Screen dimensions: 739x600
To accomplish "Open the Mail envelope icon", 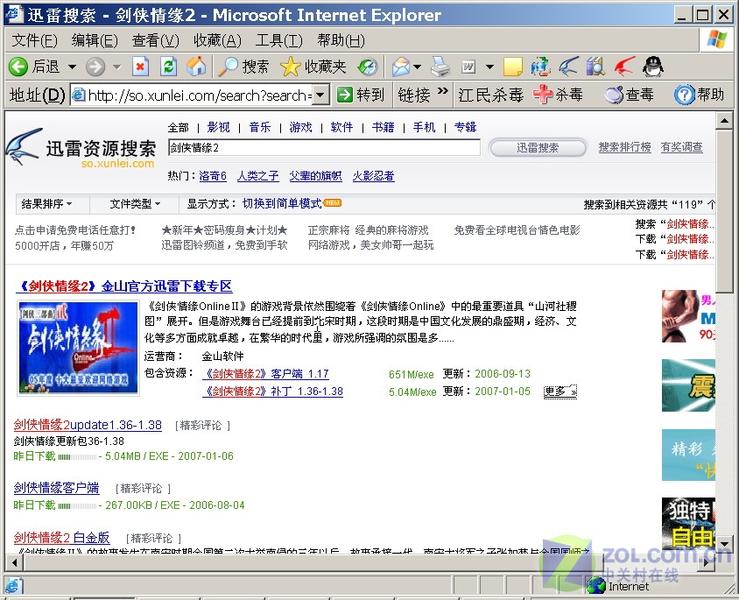I will coord(401,67).
